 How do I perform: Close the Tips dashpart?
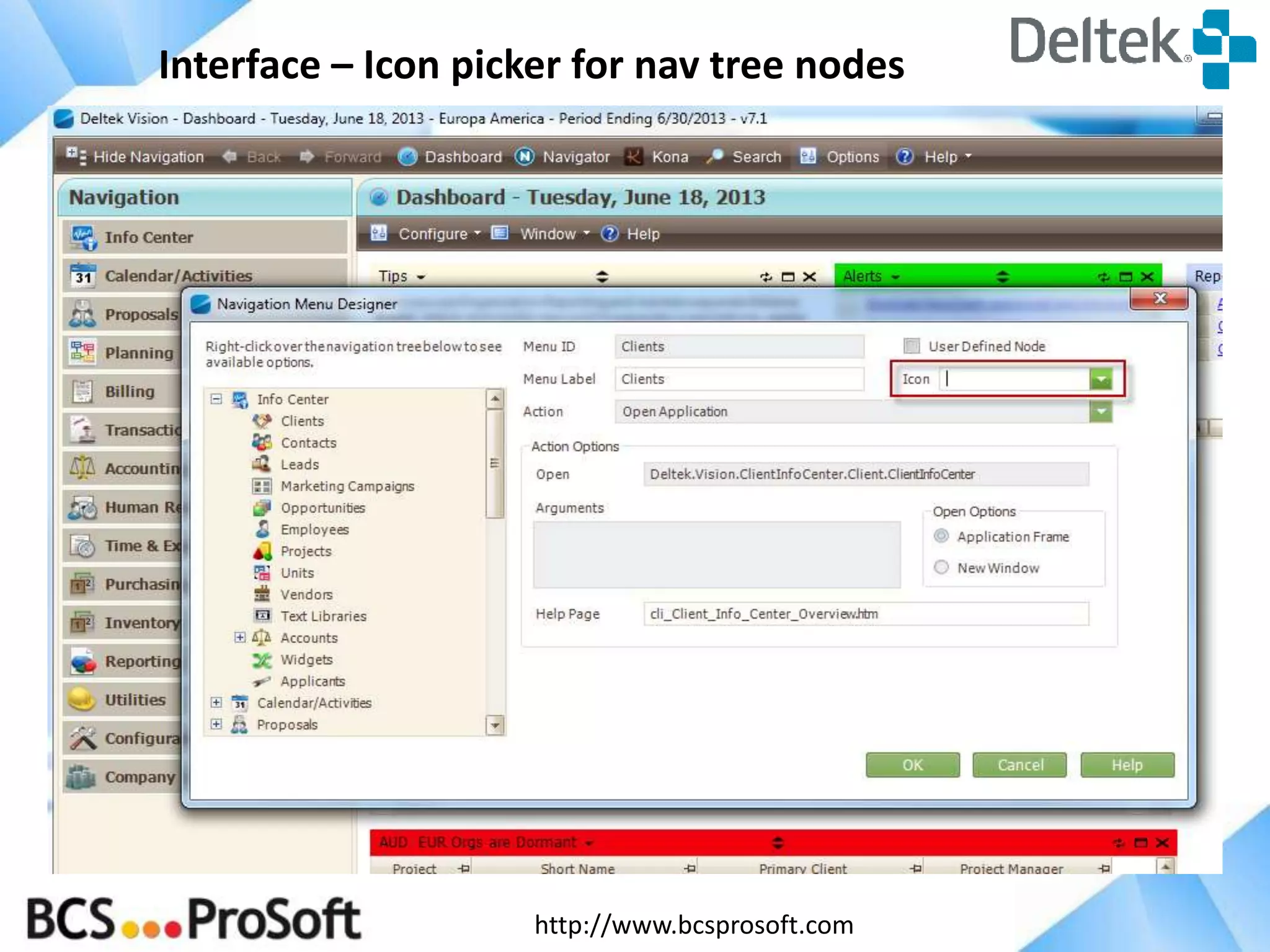click(x=810, y=277)
